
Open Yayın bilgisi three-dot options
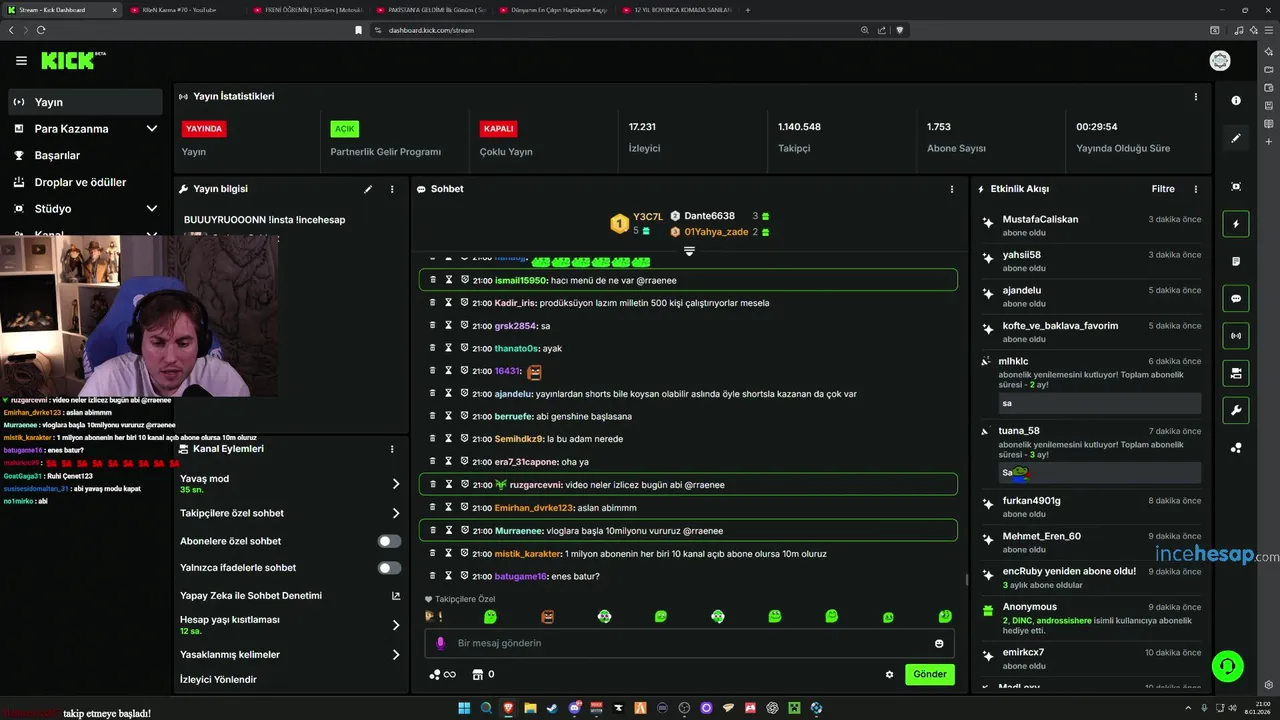click(x=392, y=189)
